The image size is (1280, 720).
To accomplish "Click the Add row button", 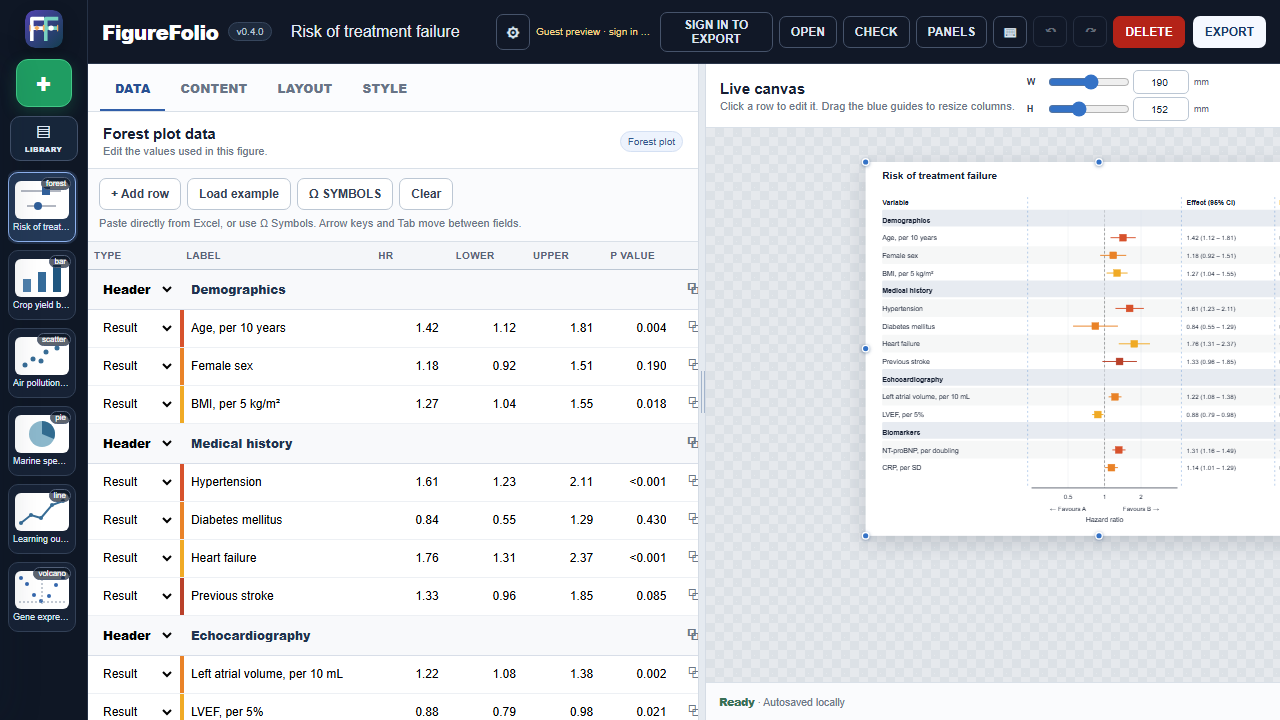I will 140,194.
